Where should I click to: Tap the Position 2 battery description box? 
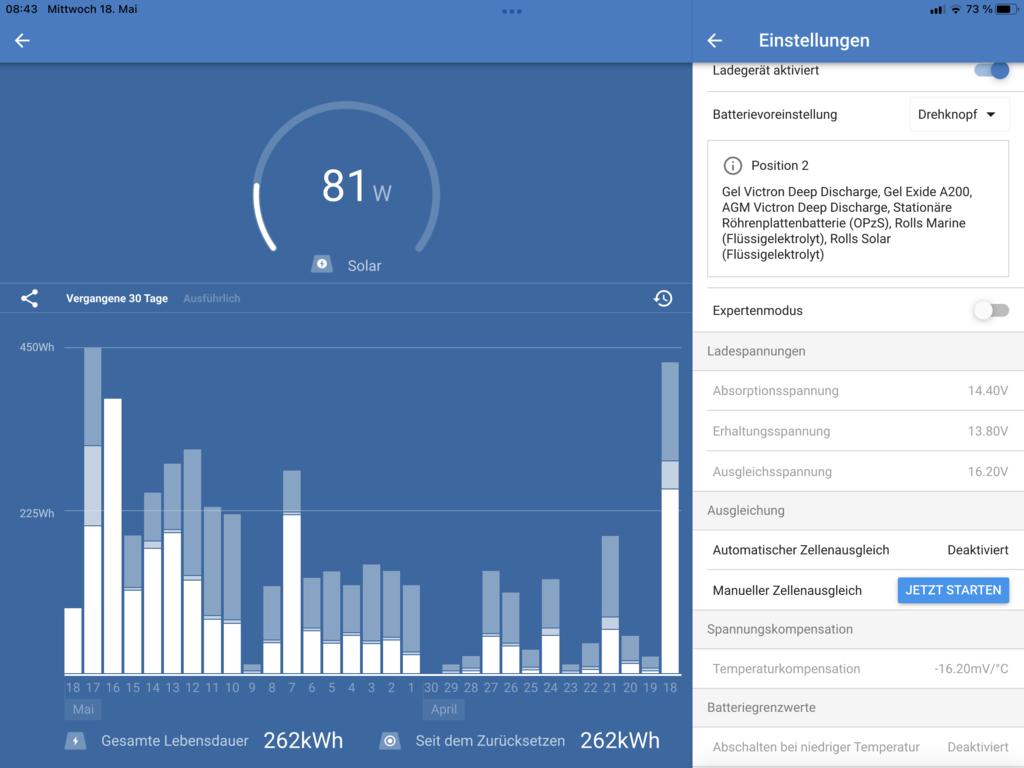[x=858, y=208]
